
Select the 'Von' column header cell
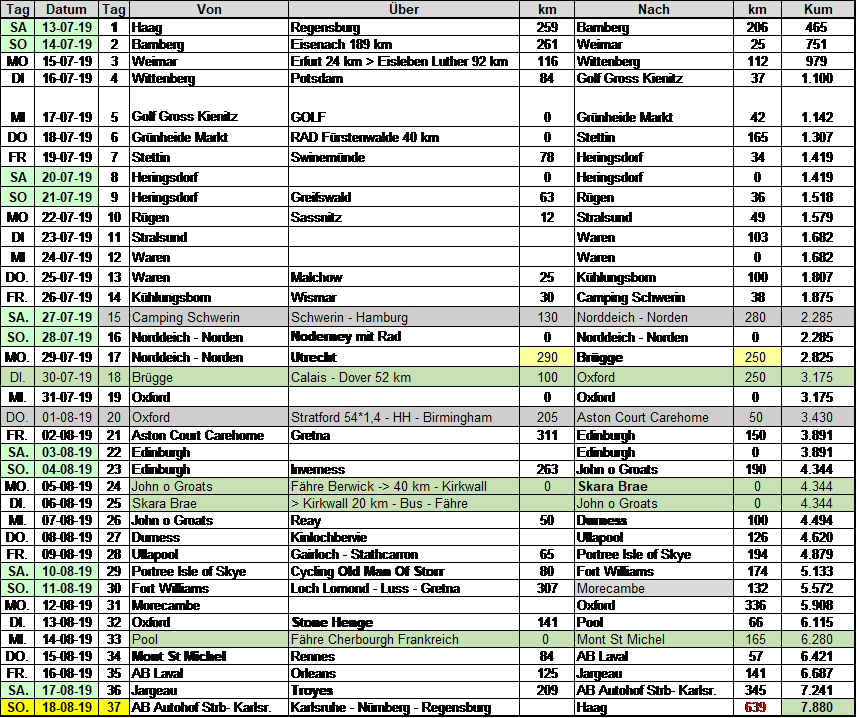coord(209,9)
